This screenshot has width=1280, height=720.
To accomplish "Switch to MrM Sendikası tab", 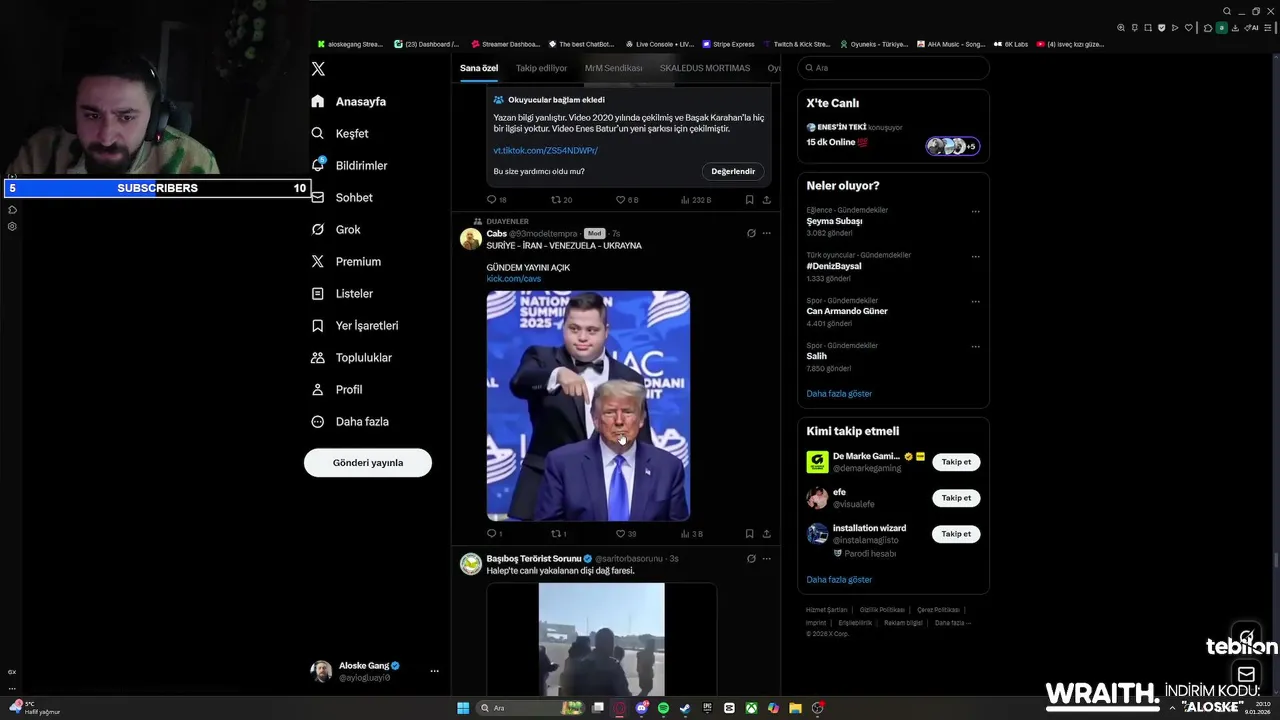I will tap(613, 68).
